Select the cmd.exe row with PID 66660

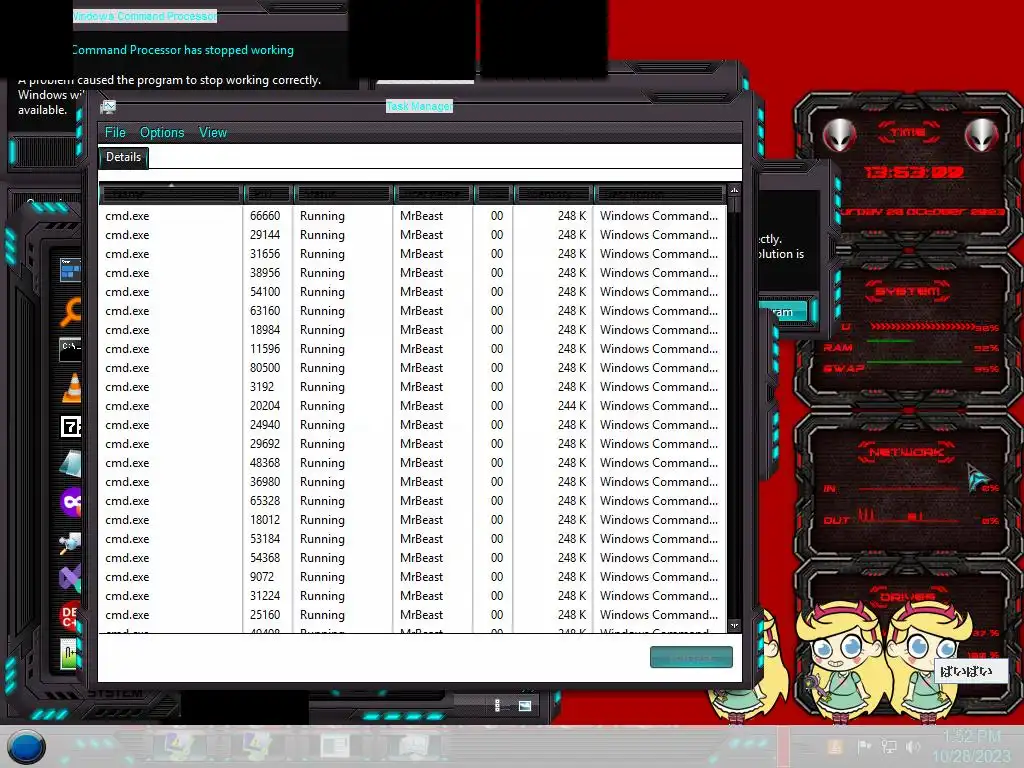413,216
